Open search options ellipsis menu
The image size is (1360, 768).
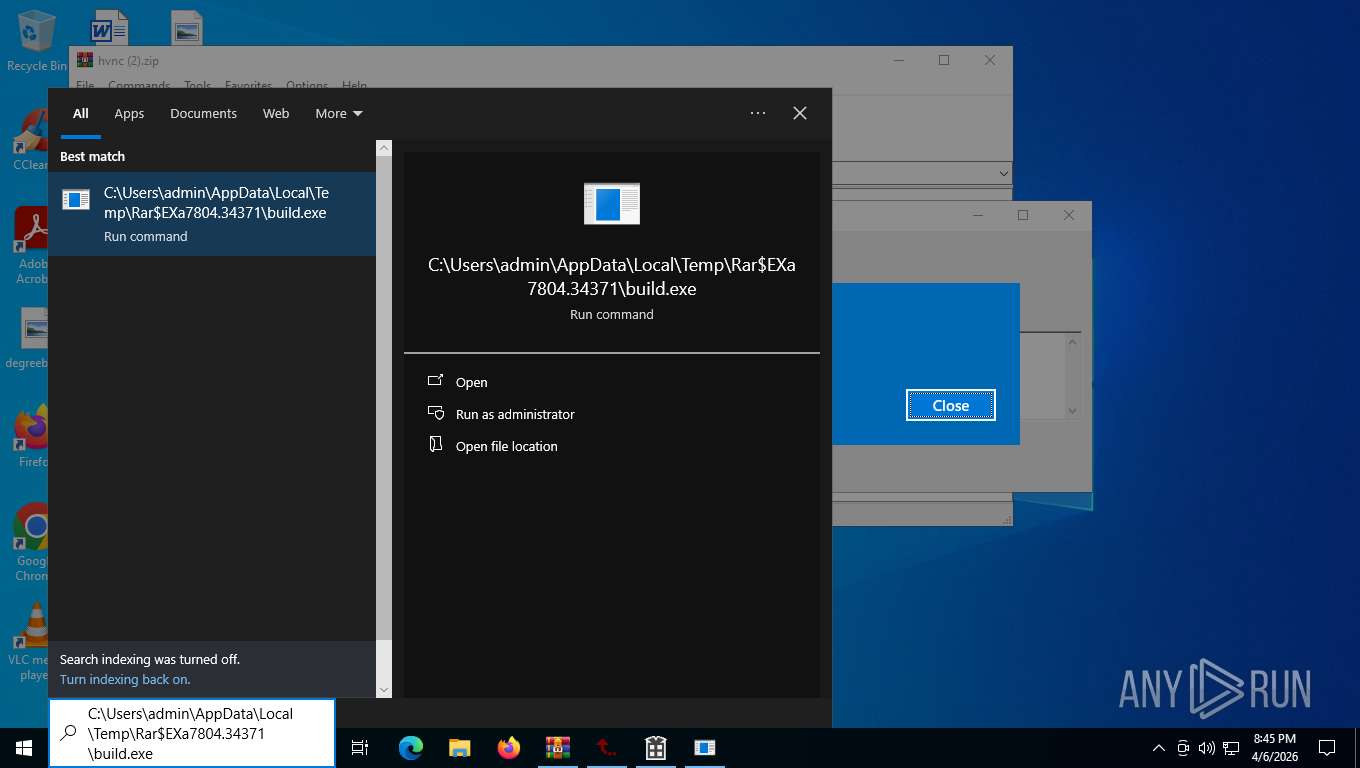(758, 113)
